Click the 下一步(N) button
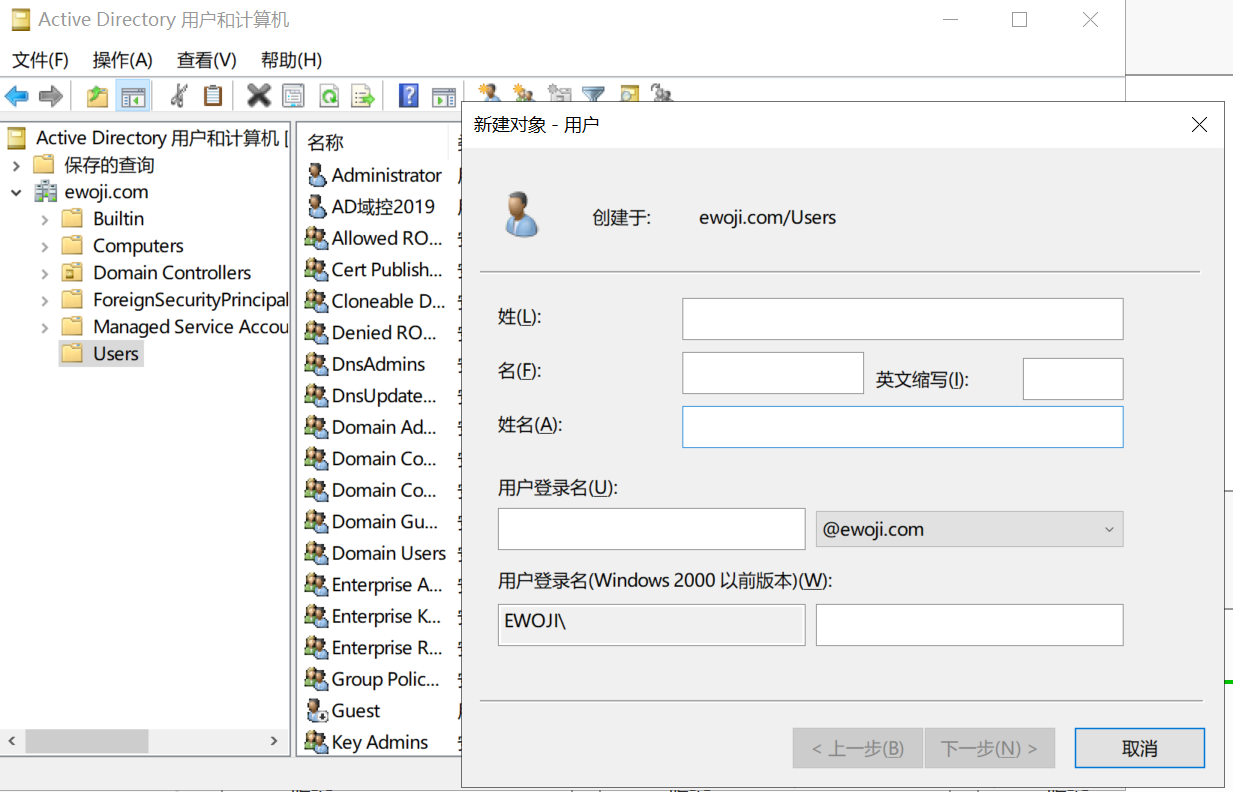 point(990,748)
